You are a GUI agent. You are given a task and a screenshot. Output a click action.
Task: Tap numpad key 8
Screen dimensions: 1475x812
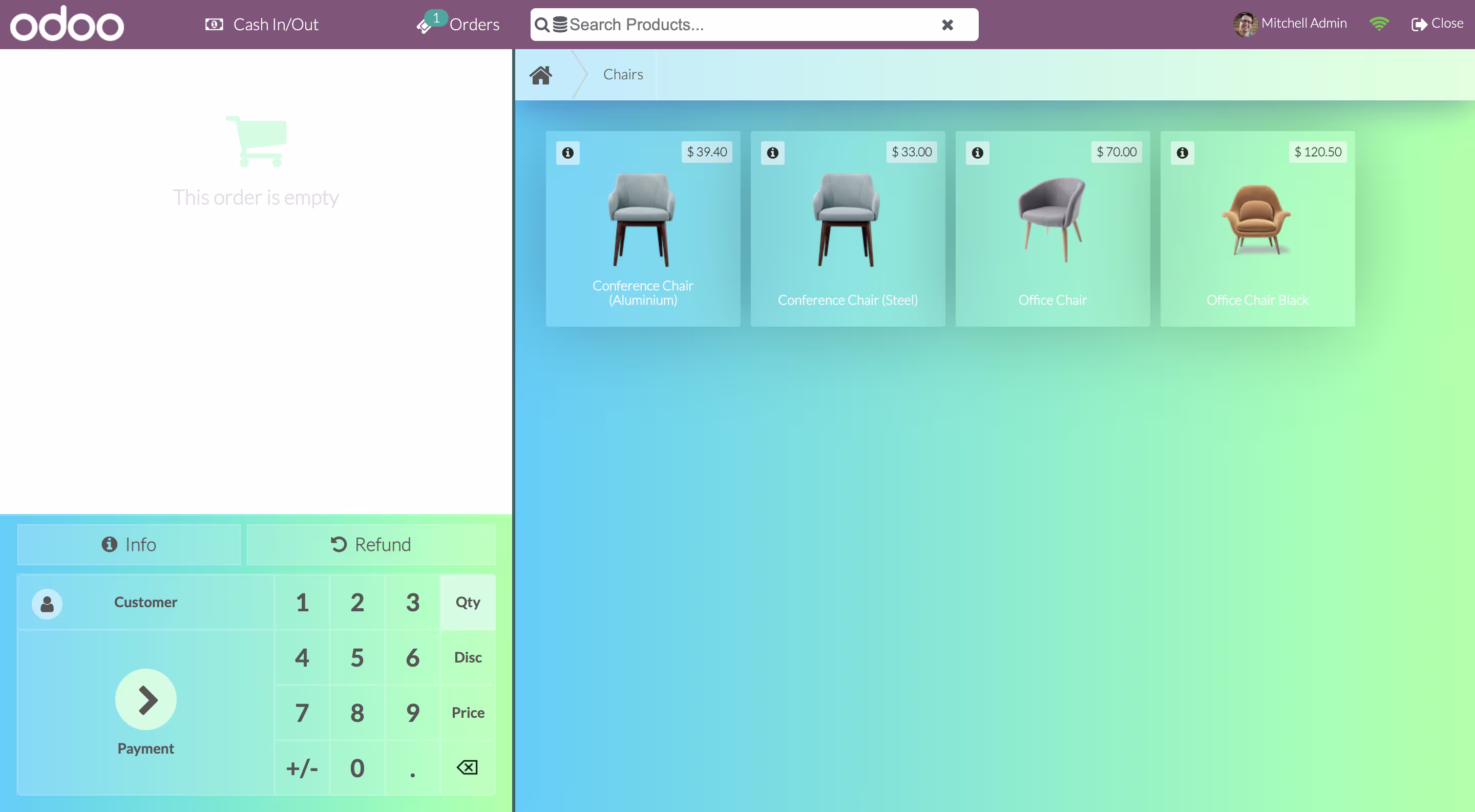click(x=357, y=713)
